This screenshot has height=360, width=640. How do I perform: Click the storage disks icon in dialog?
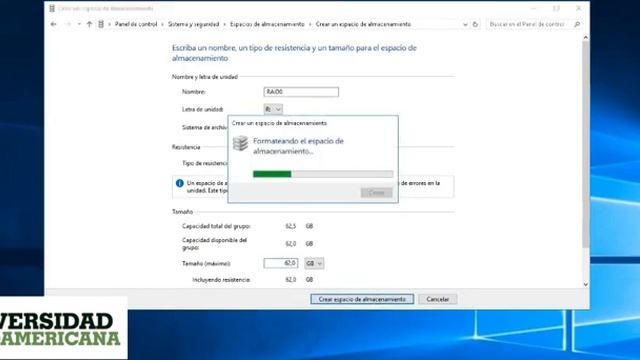[240, 143]
